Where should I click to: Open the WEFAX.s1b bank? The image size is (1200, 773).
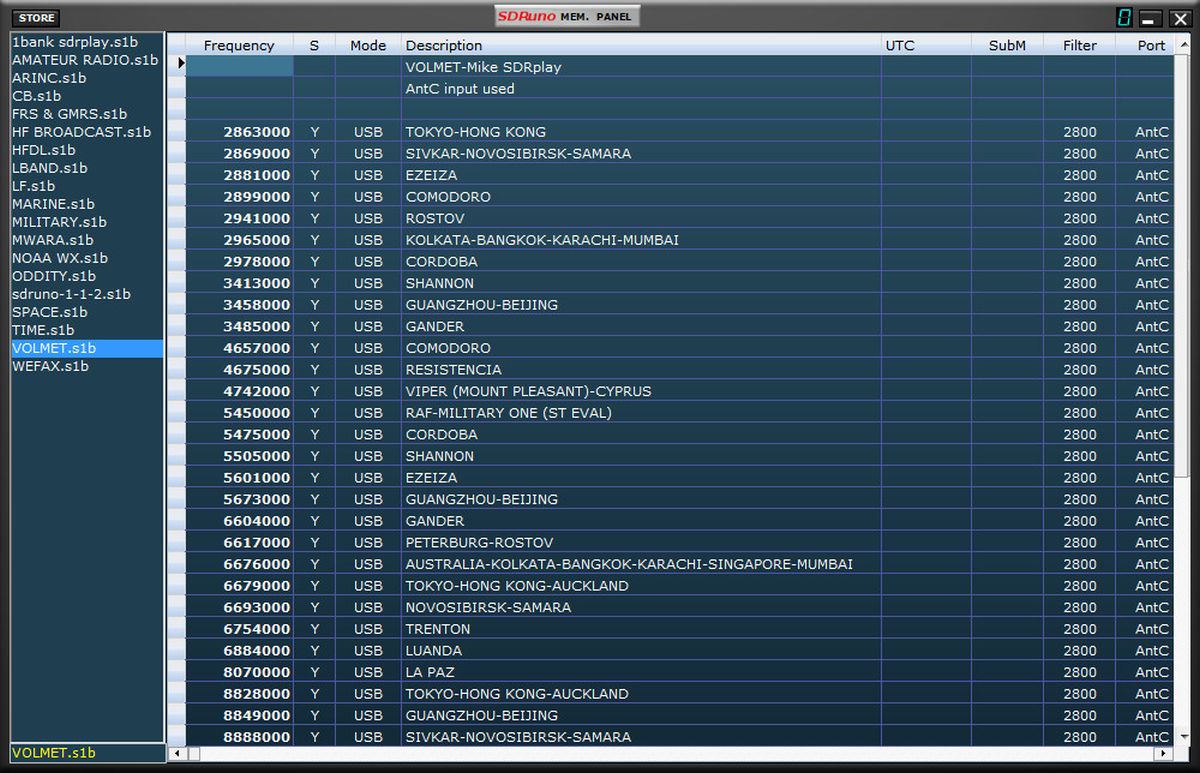coord(50,366)
